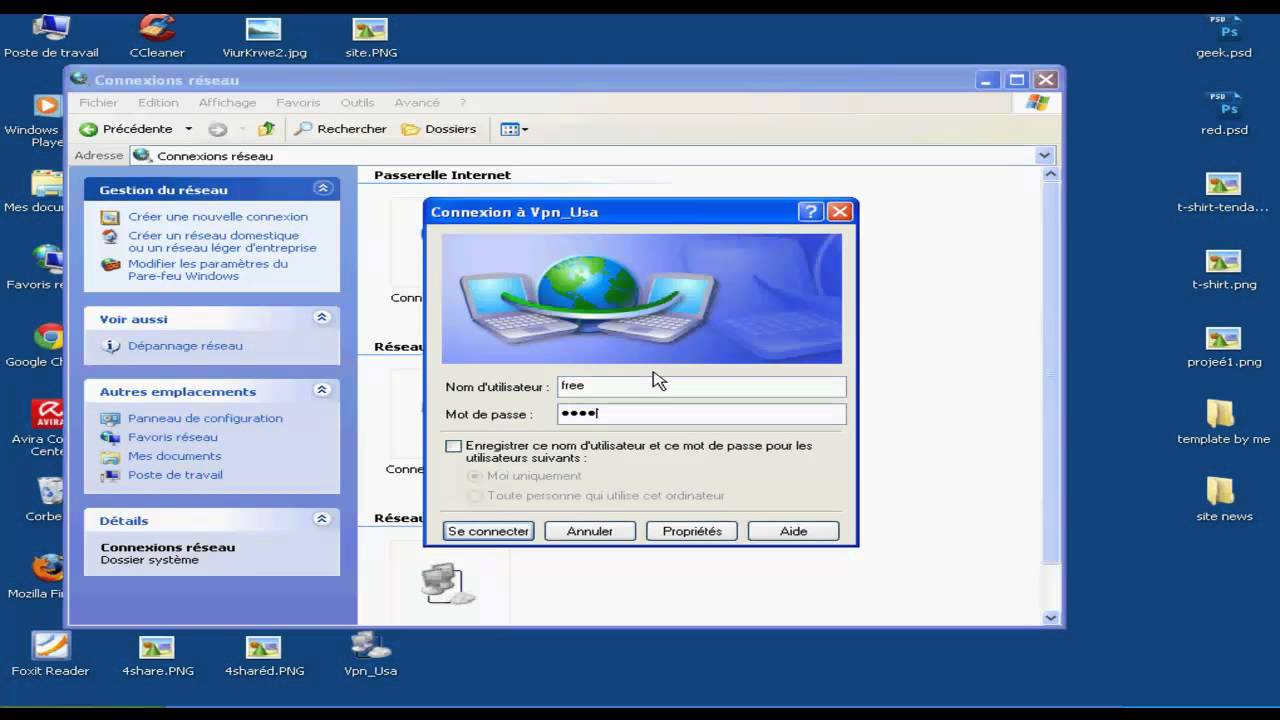Viewport: 1280px width, 720px height.
Task: Select Toute personne qui utilise radio
Action: 476,496
